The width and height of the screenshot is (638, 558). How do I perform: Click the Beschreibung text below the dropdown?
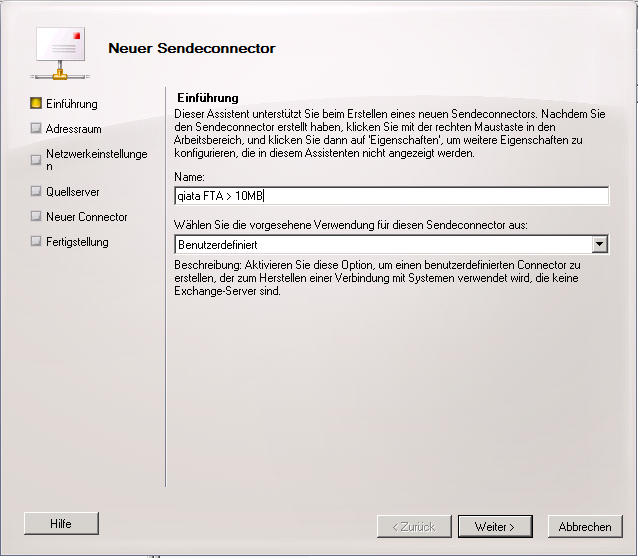pyautogui.click(x=377, y=278)
